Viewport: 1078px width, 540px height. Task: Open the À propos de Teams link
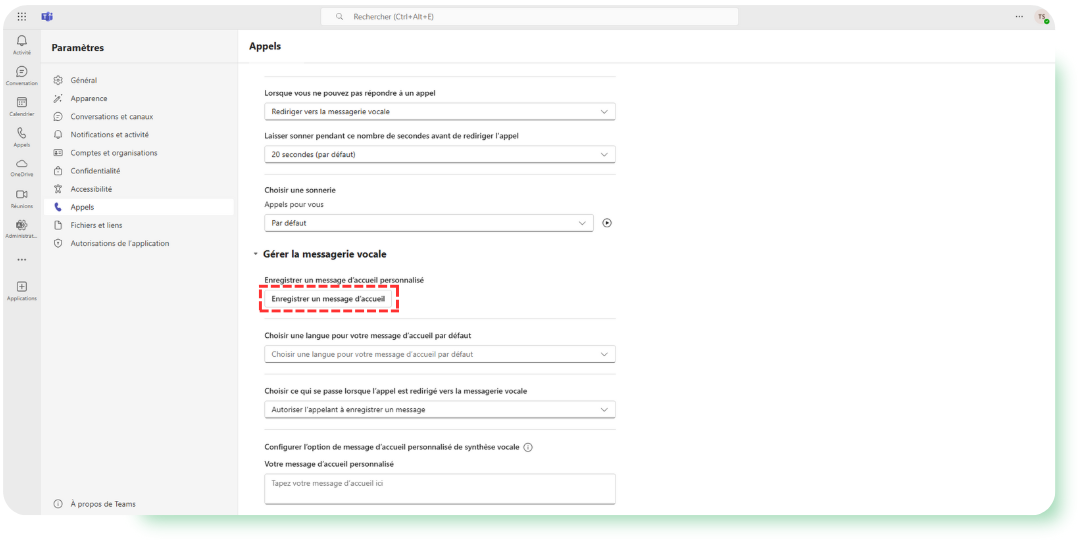[102, 504]
